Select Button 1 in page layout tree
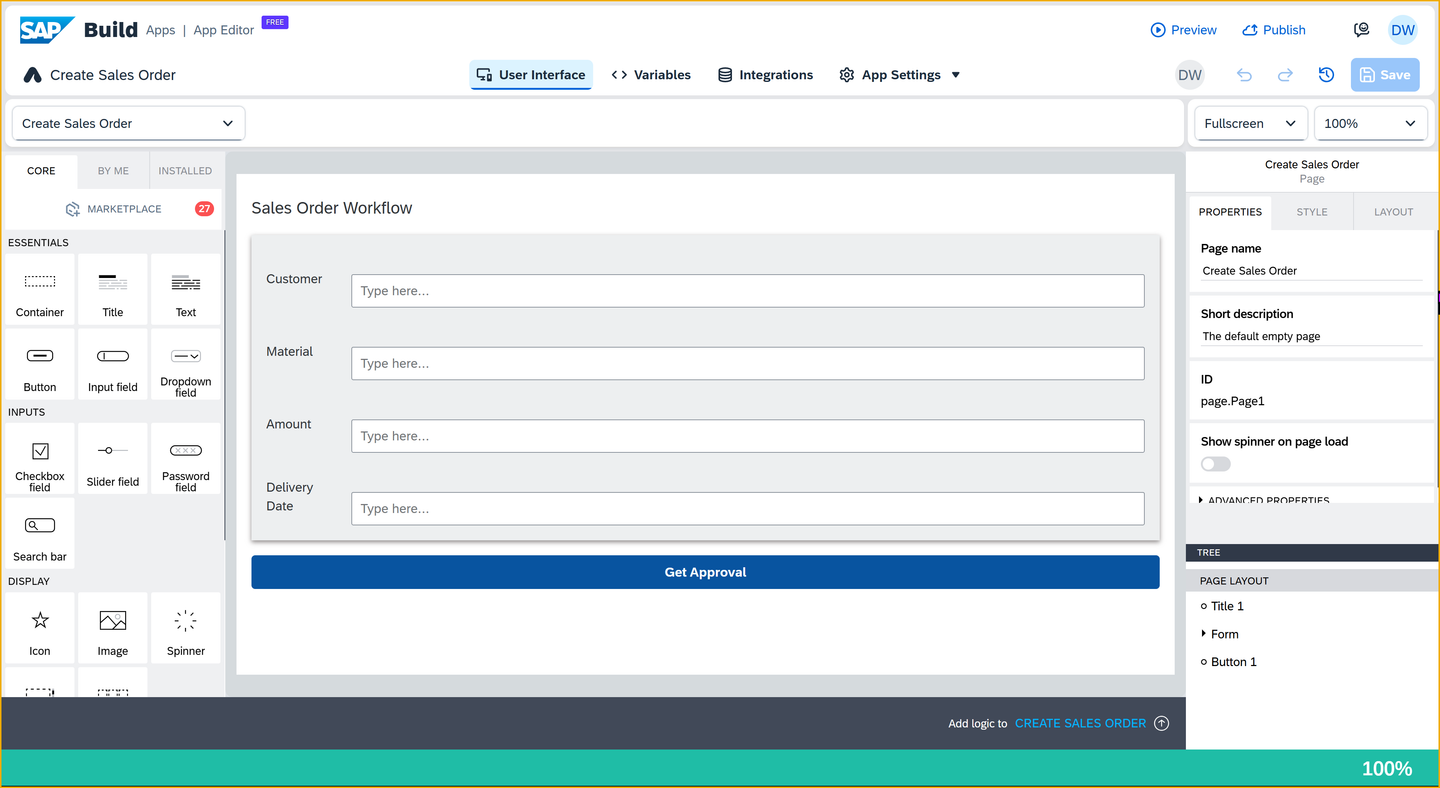 click(x=1233, y=662)
